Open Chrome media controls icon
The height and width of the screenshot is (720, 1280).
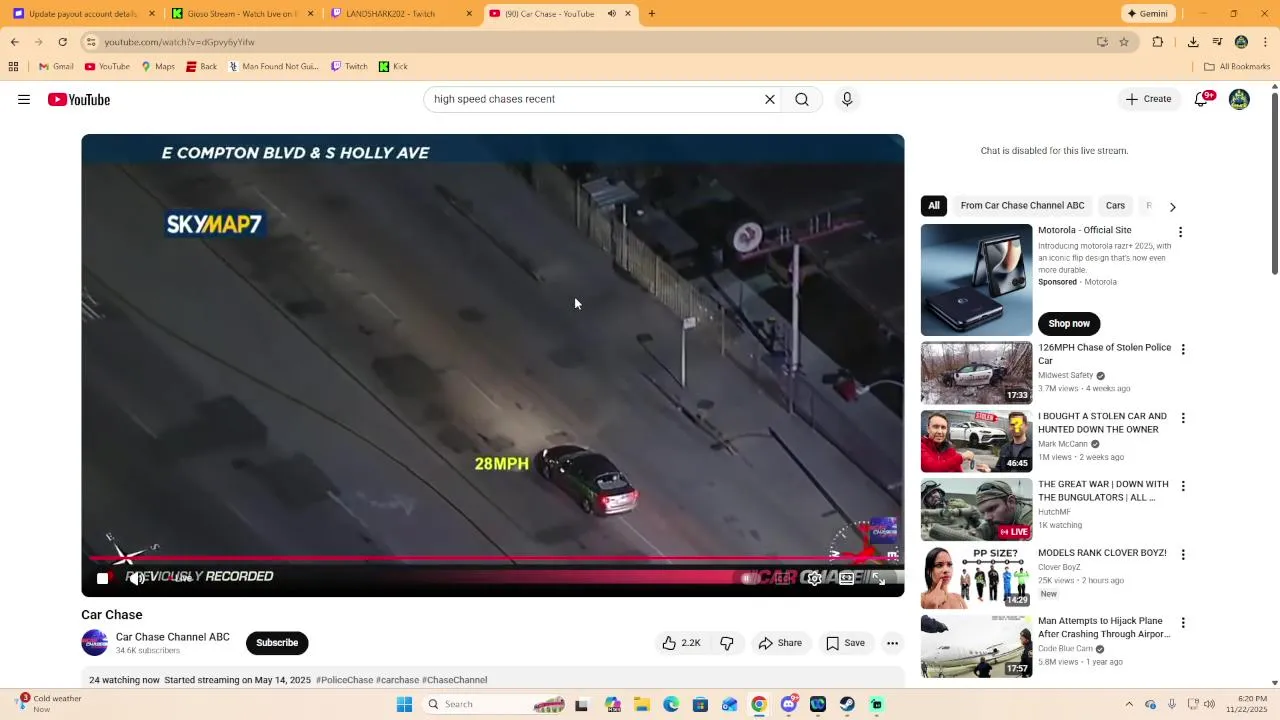[x=1217, y=42]
